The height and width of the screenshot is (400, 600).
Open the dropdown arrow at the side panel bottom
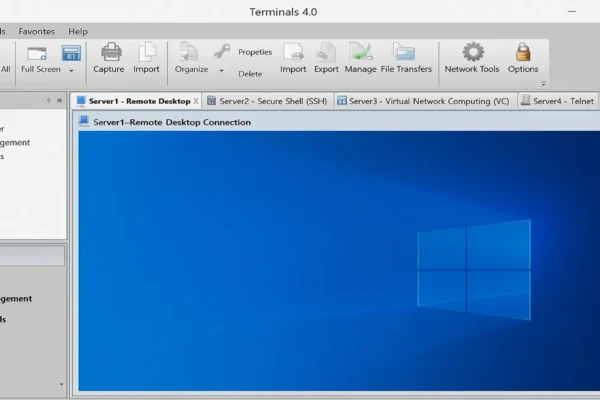[62, 384]
